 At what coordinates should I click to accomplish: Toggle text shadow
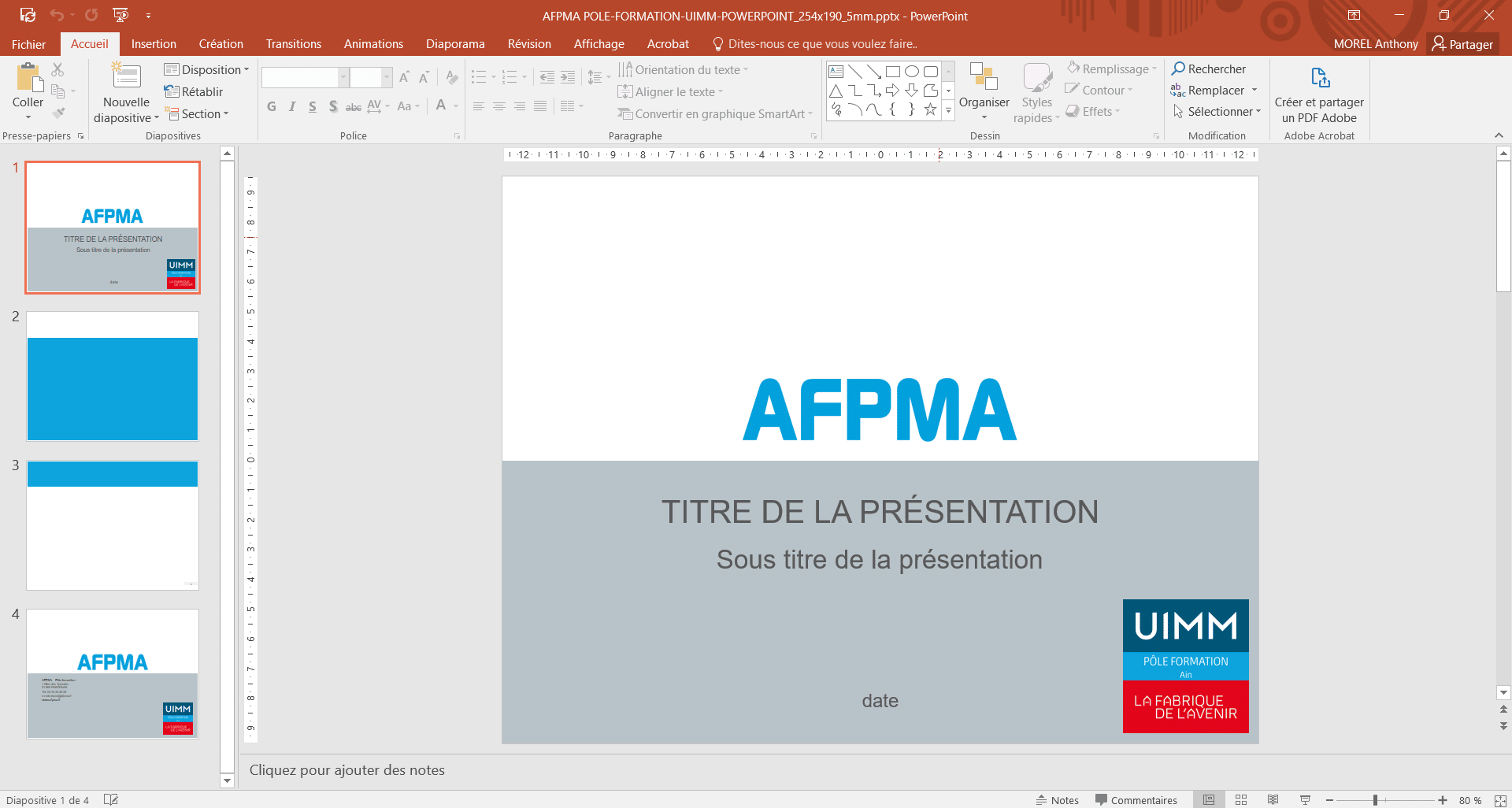coord(333,106)
